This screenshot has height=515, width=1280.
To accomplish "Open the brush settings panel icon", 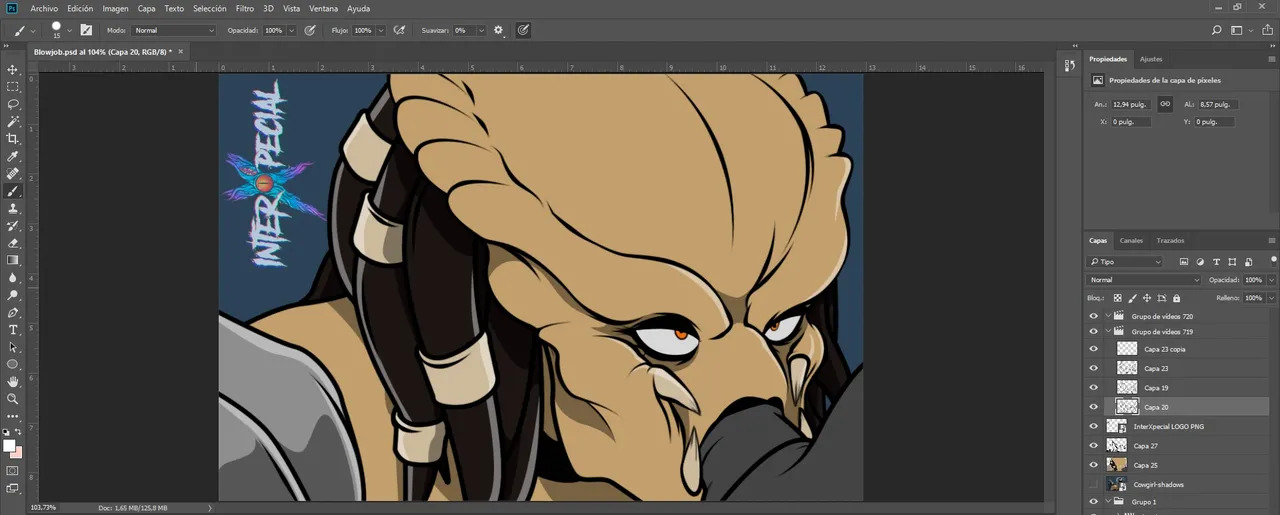I will pos(86,31).
